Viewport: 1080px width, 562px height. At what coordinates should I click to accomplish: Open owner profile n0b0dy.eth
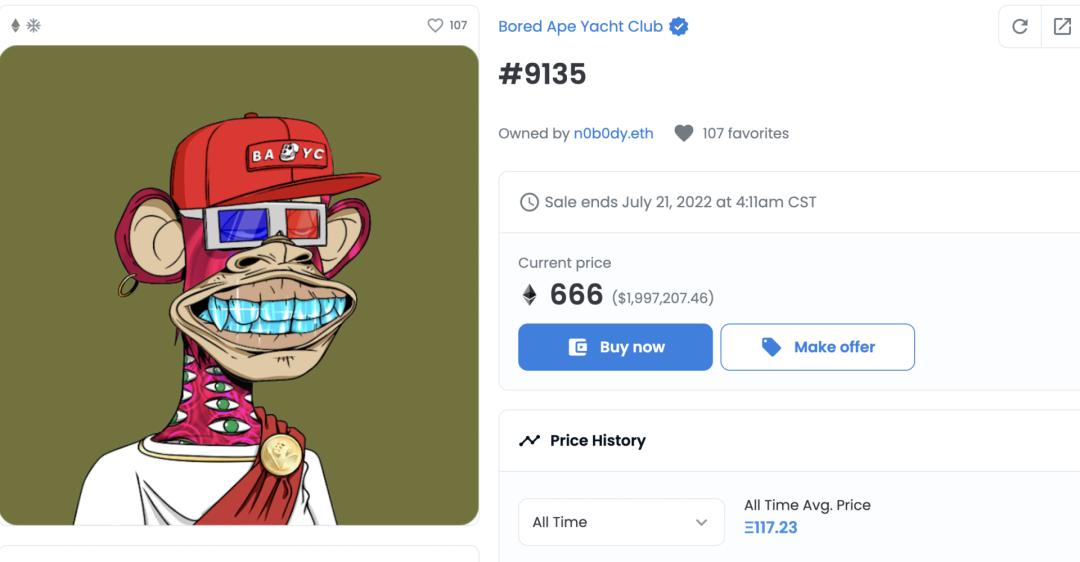(x=613, y=133)
